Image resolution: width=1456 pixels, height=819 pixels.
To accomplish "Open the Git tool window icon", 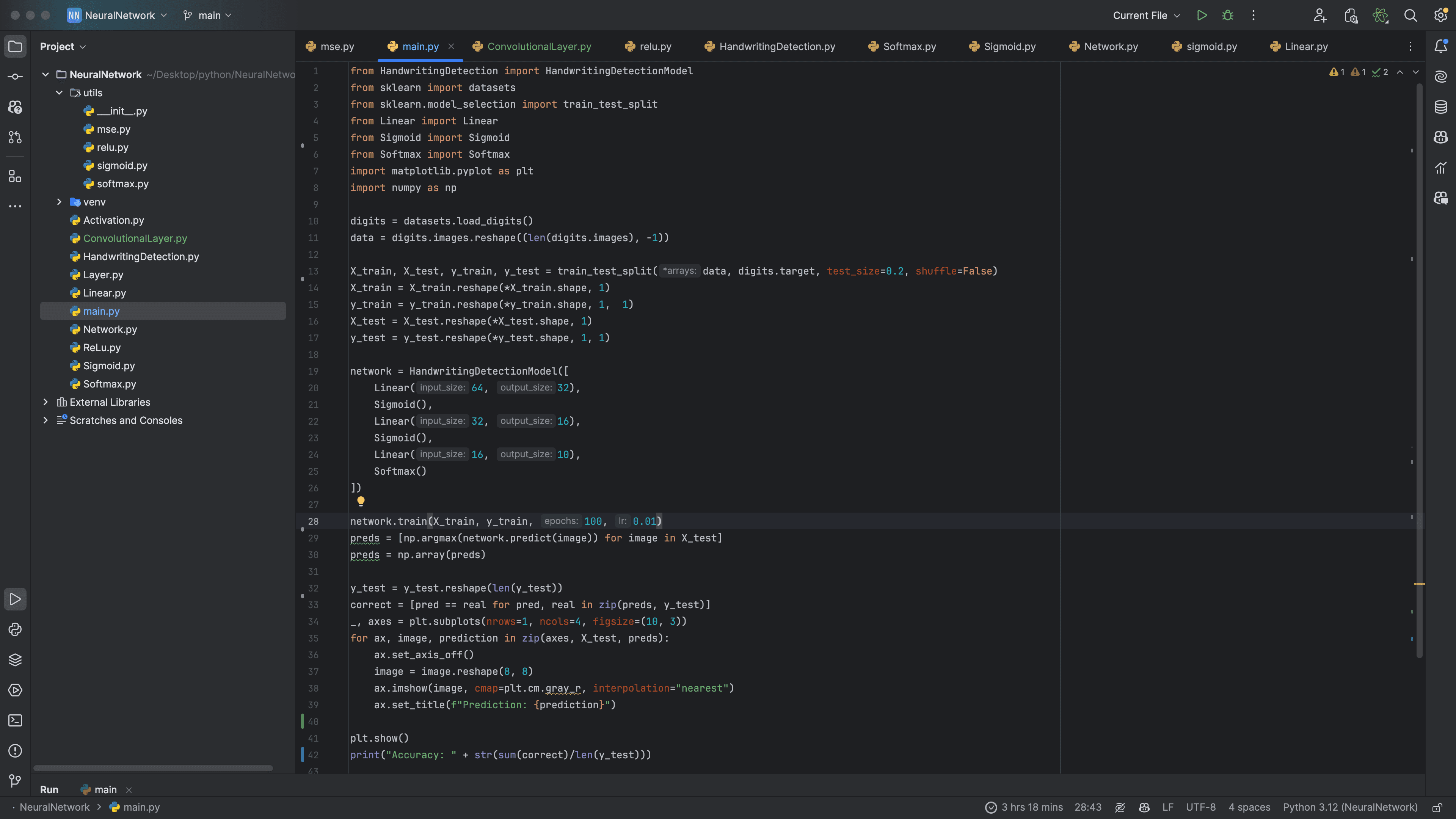I will coord(15,781).
